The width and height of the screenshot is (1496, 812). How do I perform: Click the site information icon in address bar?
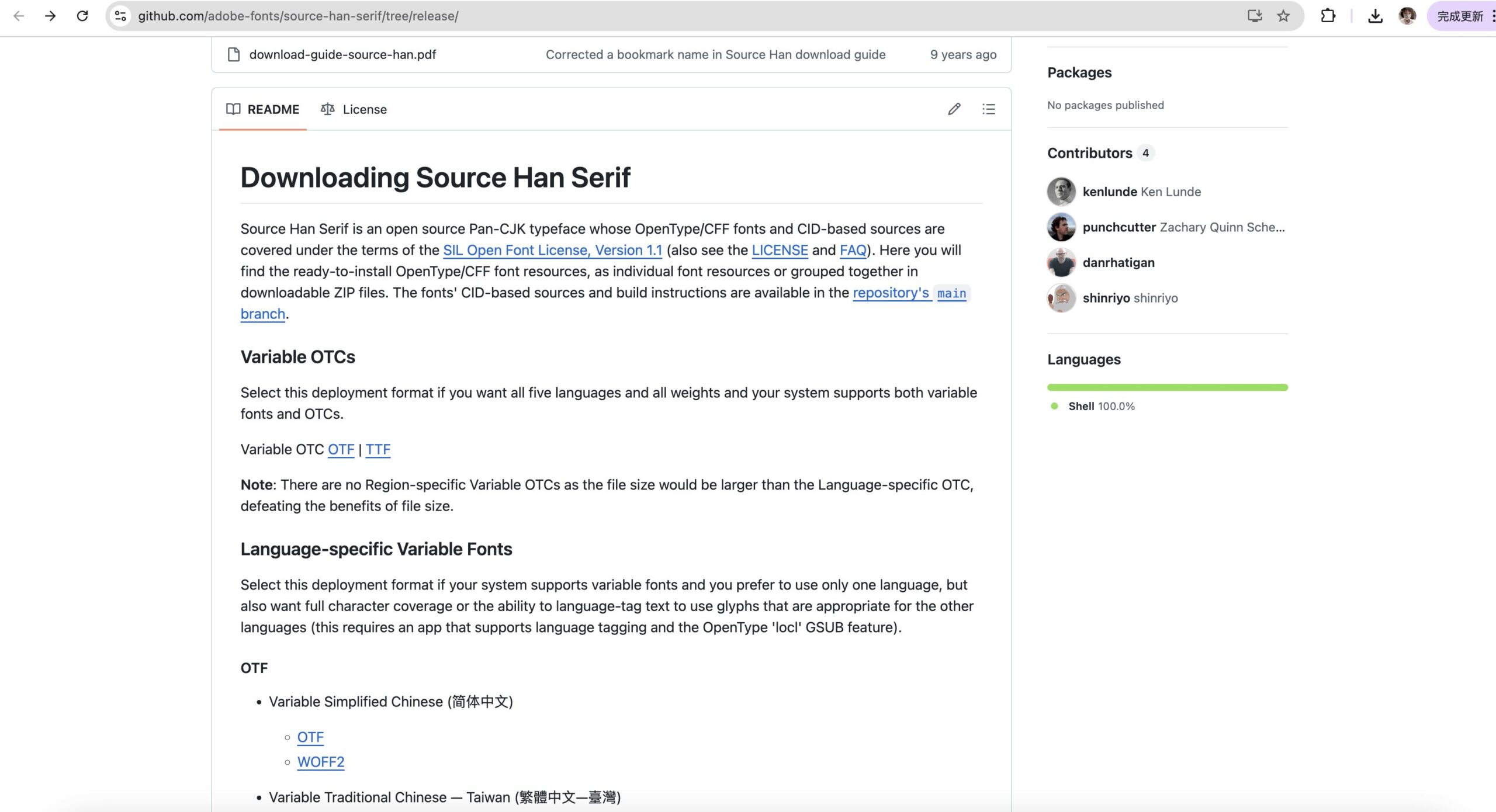point(120,16)
